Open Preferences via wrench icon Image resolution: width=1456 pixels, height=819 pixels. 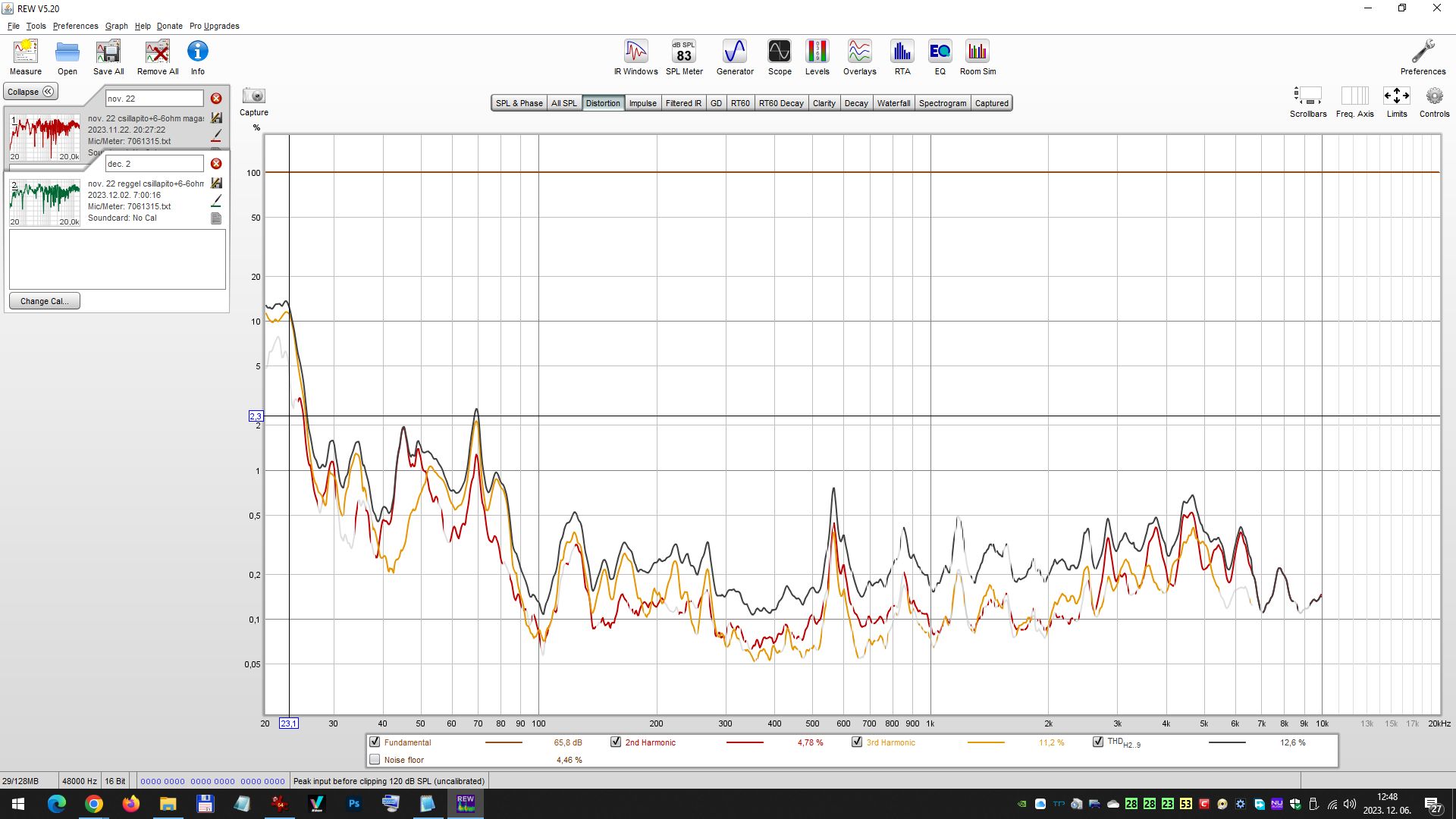point(1423,58)
